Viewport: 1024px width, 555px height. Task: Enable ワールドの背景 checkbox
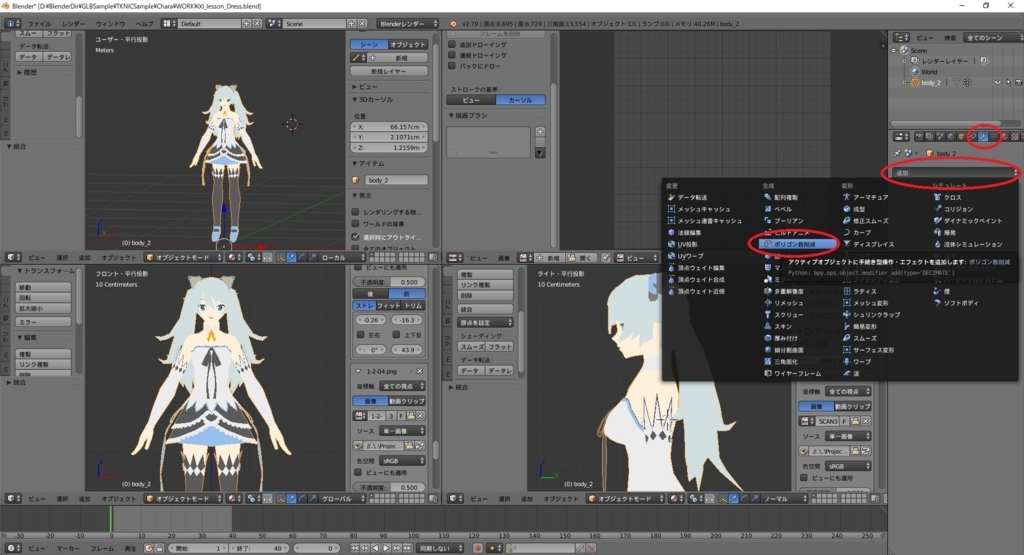click(356, 224)
